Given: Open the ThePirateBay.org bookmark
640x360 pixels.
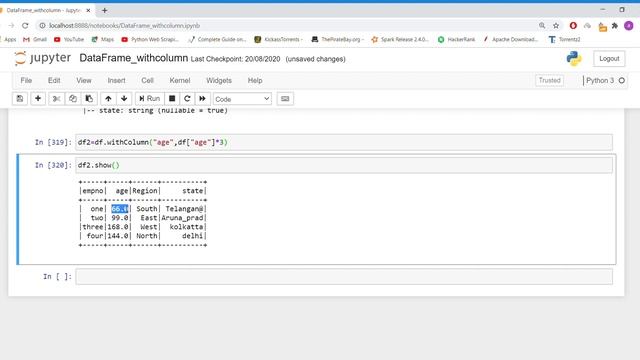Looking at the screenshot, I should coord(337,40).
